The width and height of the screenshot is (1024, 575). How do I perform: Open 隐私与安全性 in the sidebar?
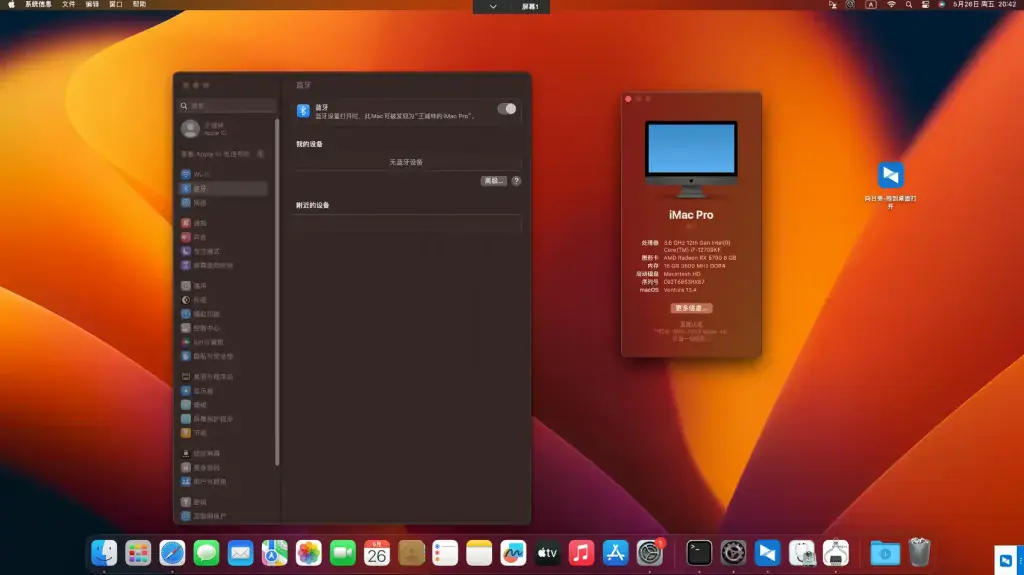(223, 357)
